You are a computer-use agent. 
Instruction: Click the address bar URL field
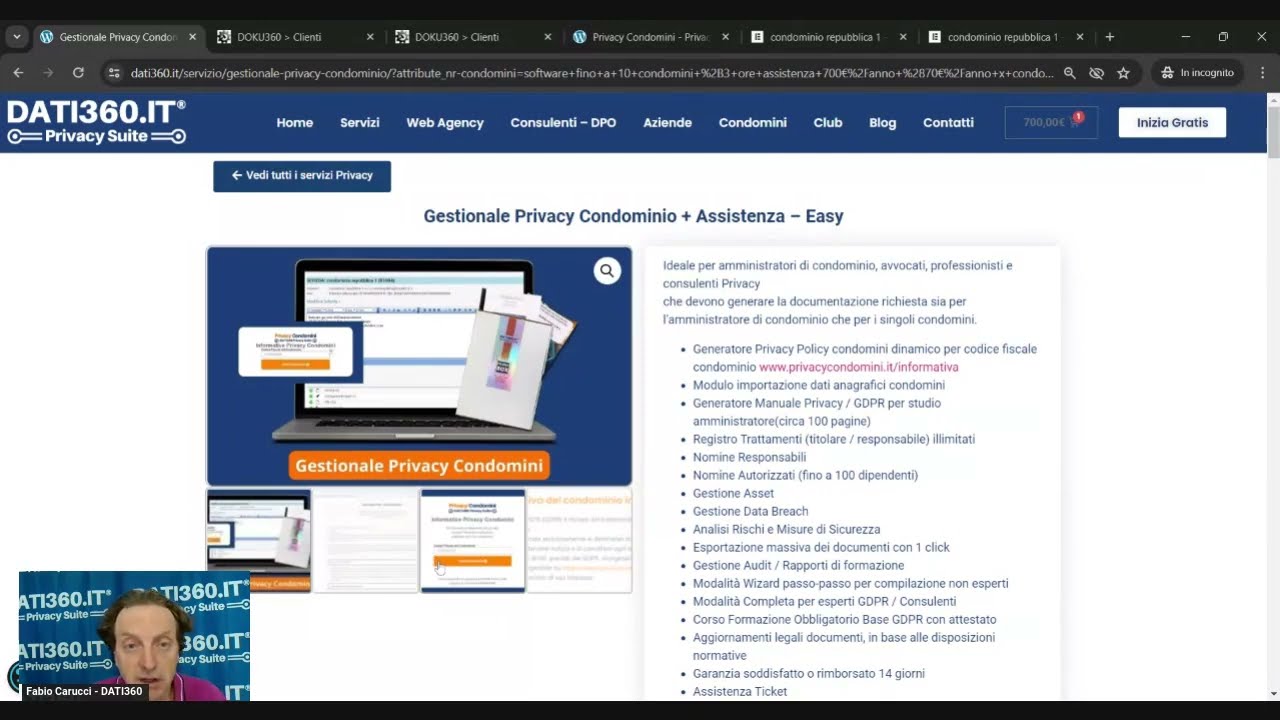pos(591,73)
